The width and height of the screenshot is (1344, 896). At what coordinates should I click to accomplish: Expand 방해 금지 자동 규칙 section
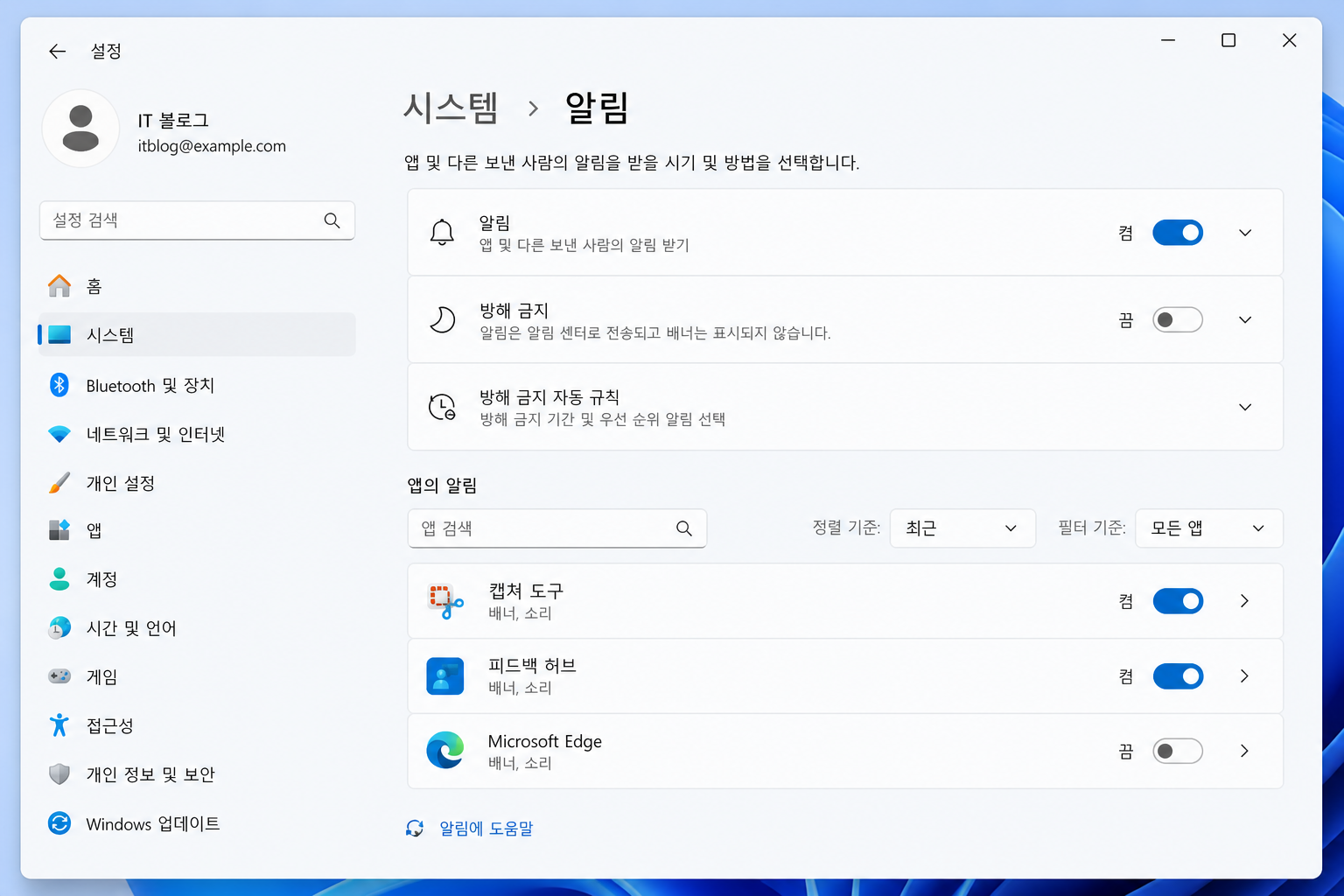[x=1245, y=407]
